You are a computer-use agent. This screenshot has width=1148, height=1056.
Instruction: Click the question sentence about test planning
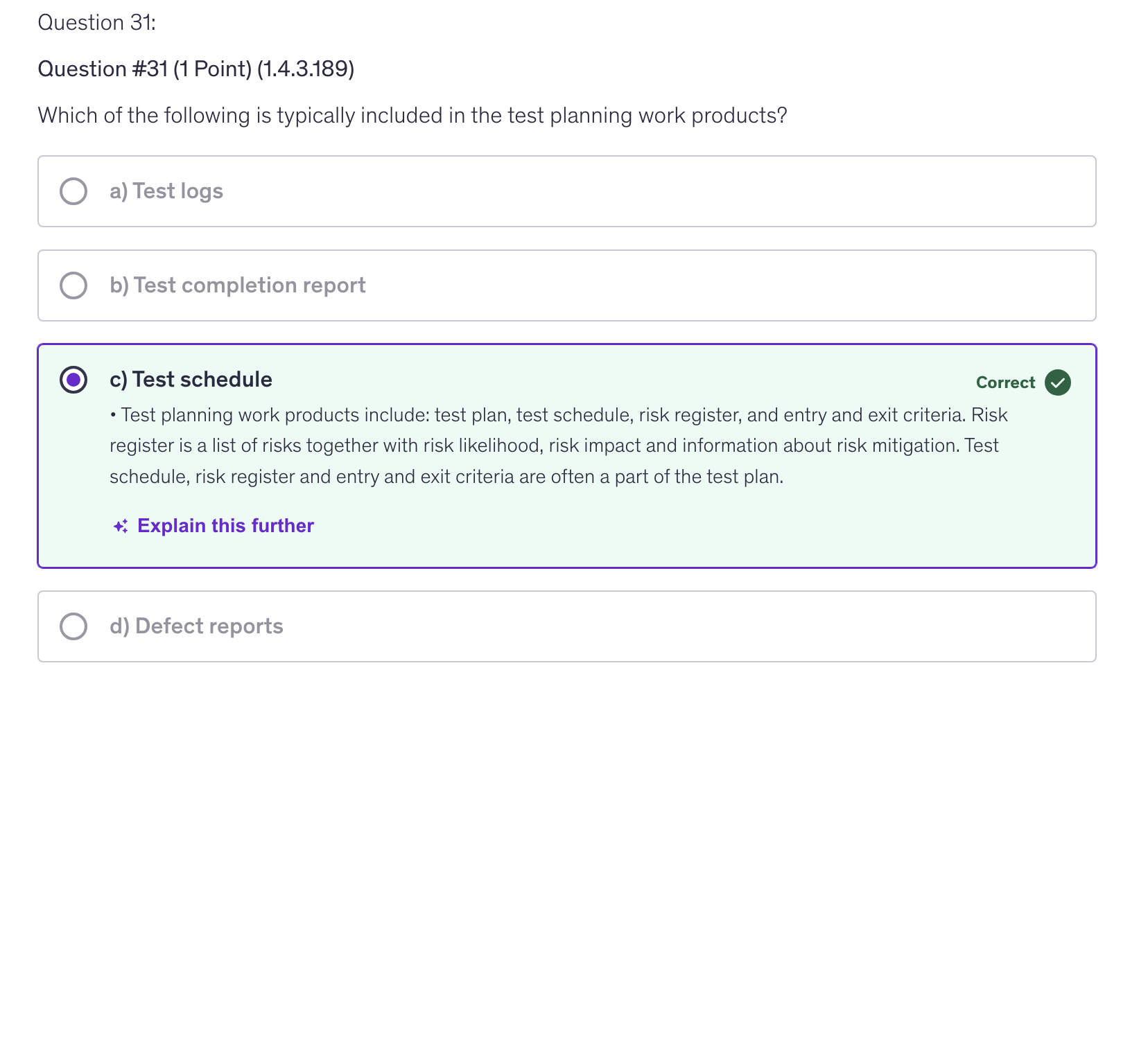click(x=412, y=115)
